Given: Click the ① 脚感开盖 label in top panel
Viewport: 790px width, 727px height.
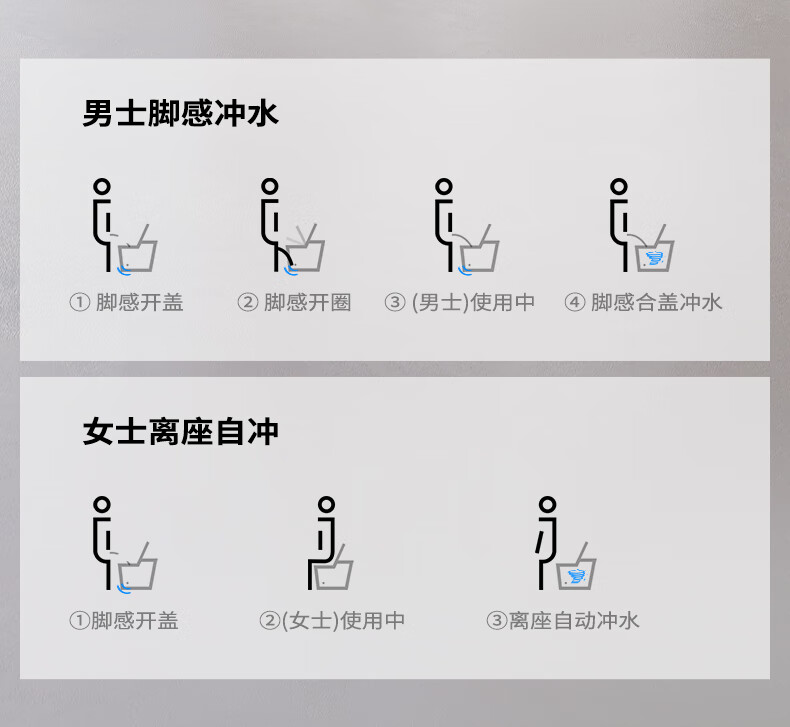Looking at the screenshot, I should pyautogui.click(x=126, y=302).
